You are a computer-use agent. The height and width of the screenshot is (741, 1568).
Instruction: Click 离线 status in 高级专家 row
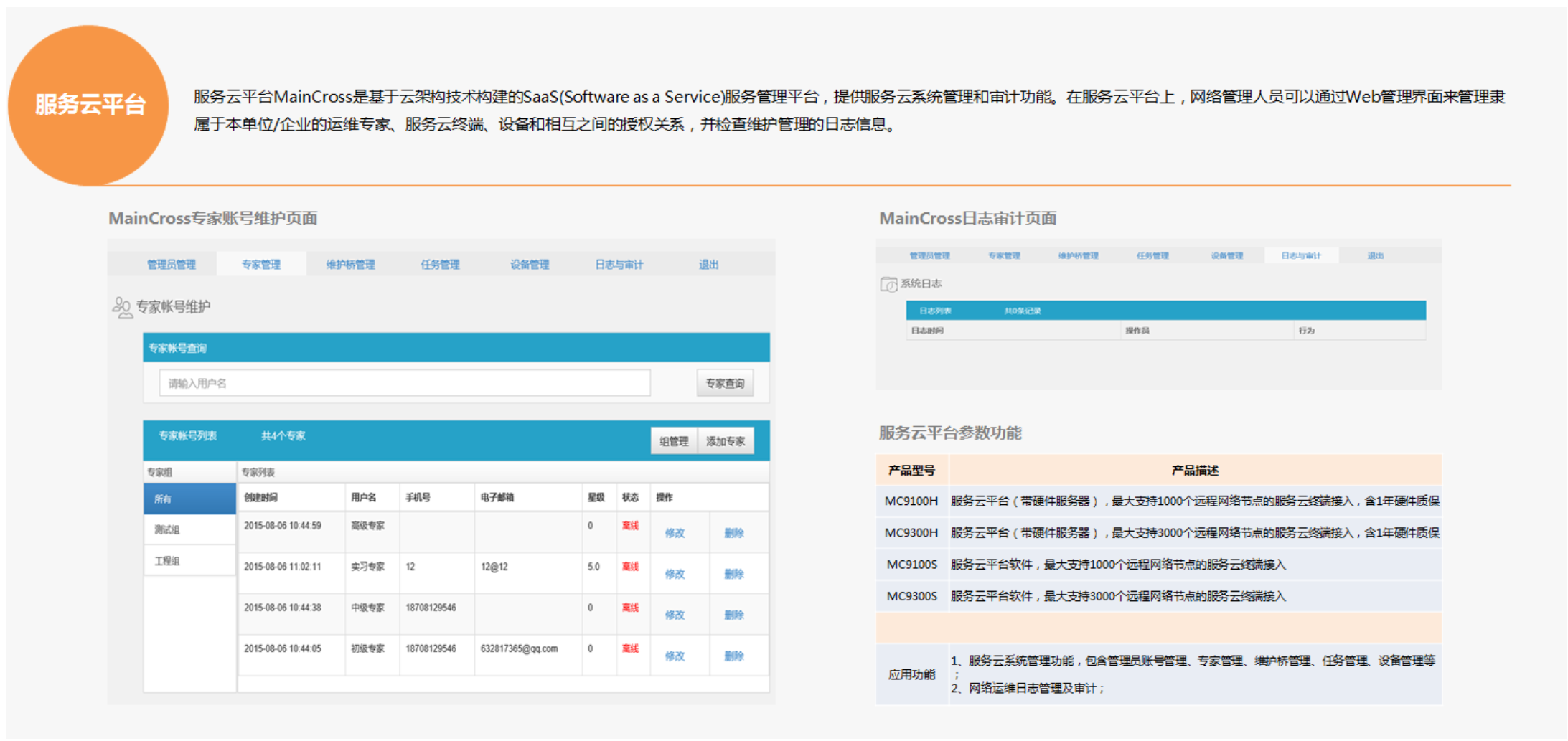click(630, 526)
